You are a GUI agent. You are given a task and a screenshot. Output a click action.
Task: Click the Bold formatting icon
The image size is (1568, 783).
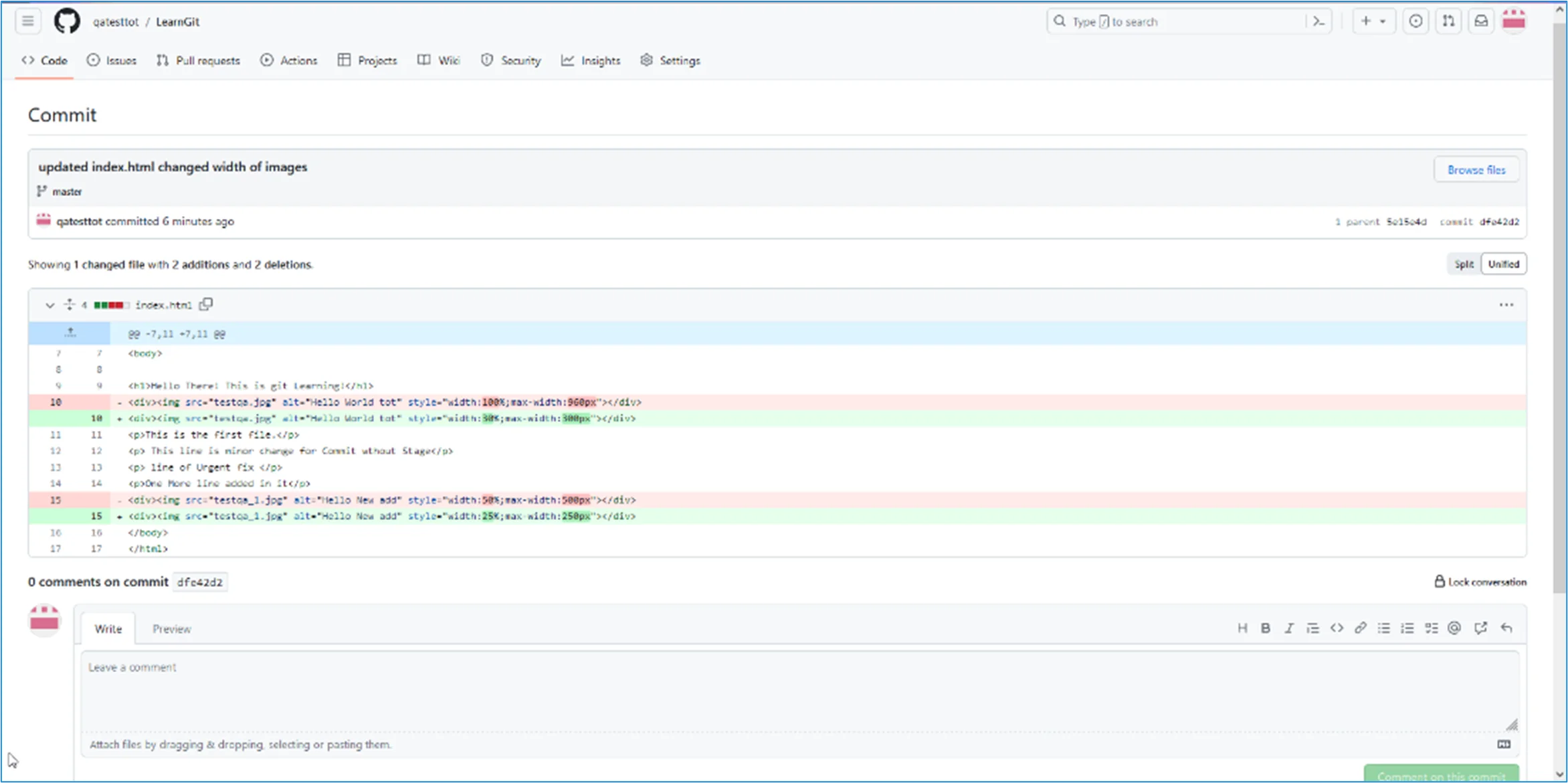click(x=1265, y=628)
